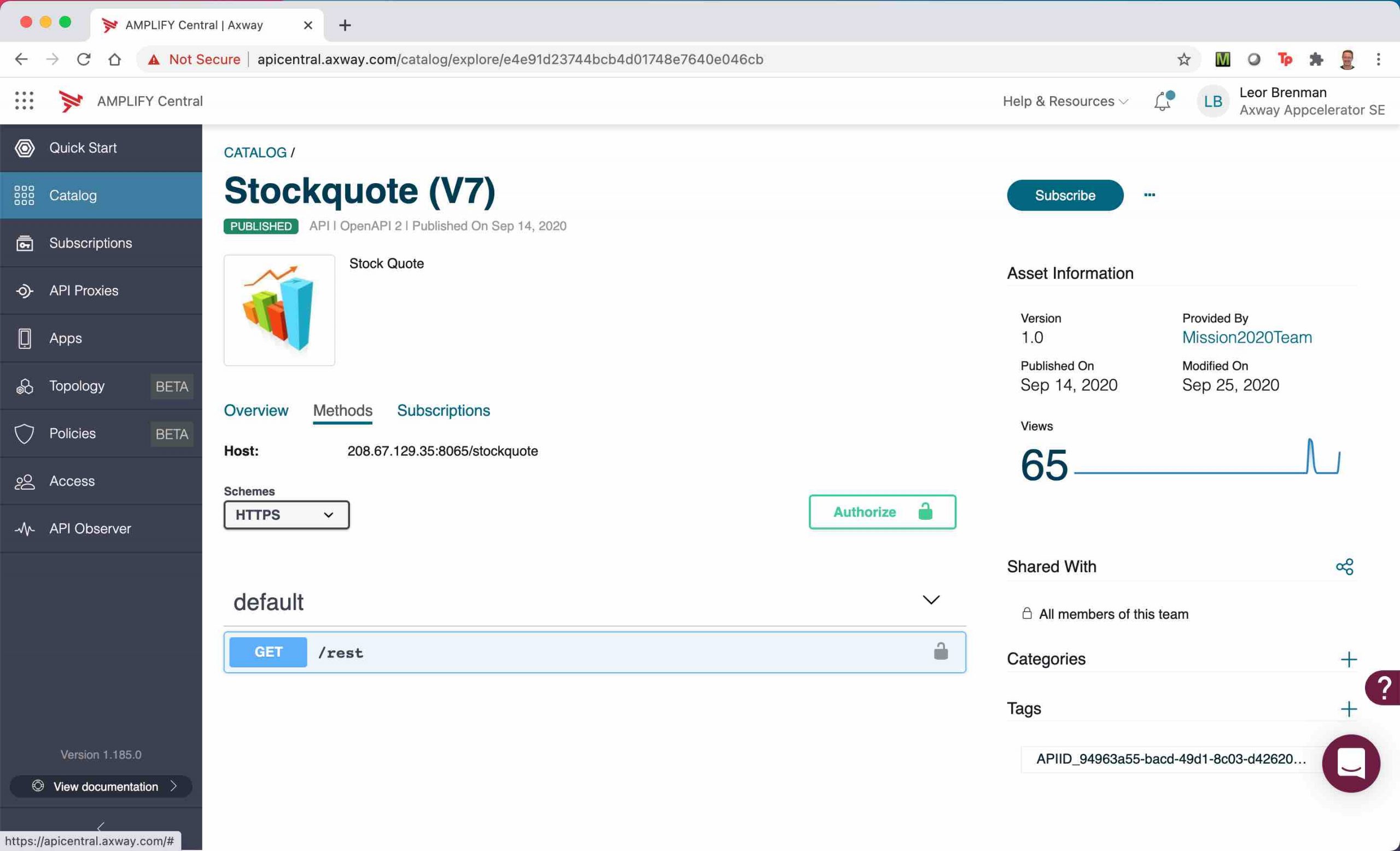
Task: Open Subscriptions in the sidebar
Action: 101,243
